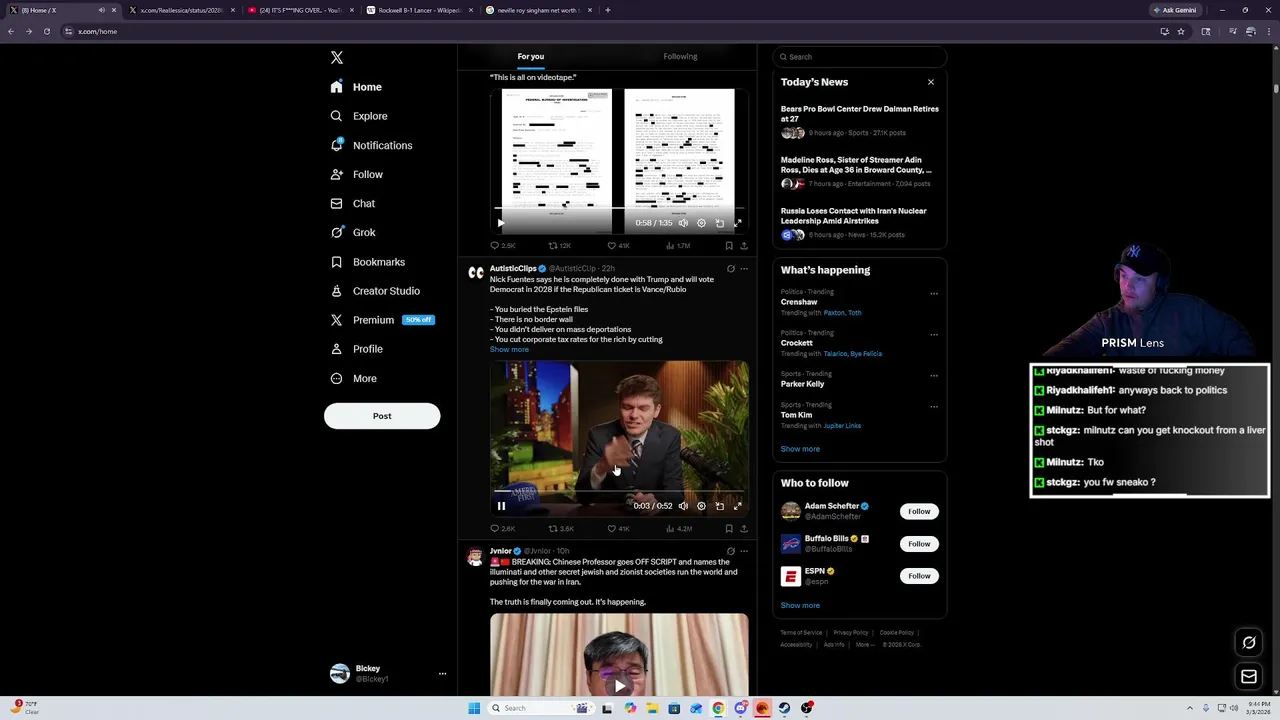Open settings gear on Nick Fuentes video
Viewport: 1280px width, 720px height.
pyautogui.click(x=701, y=506)
